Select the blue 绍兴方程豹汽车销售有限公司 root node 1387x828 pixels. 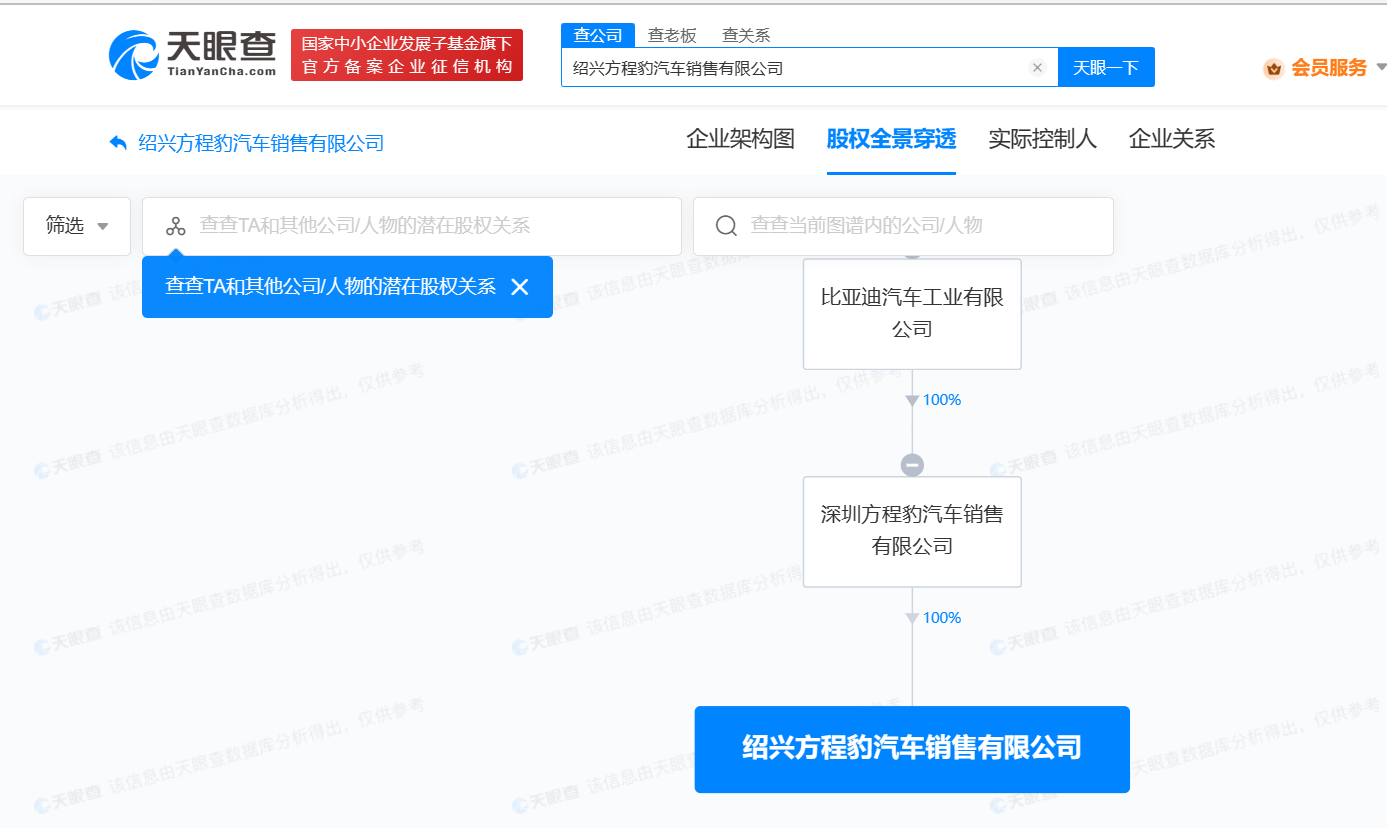pyautogui.click(x=912, y=749)
